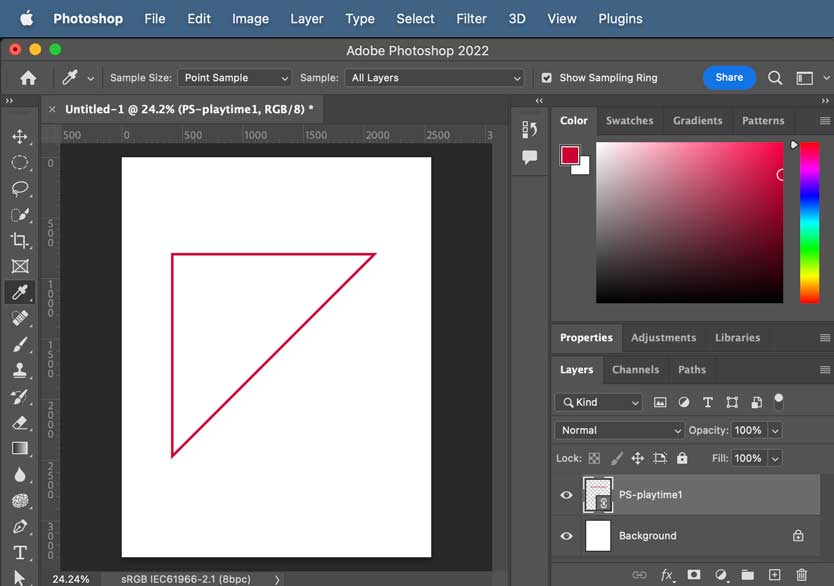
Task: Switch to the Channels tab
Action: click(635, 370)
